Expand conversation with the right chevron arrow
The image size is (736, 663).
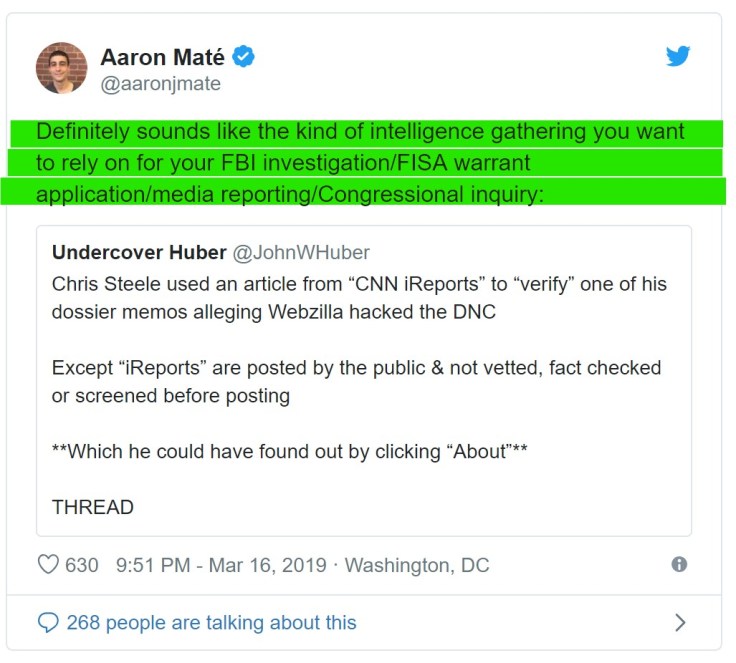(x=680, y=623)
